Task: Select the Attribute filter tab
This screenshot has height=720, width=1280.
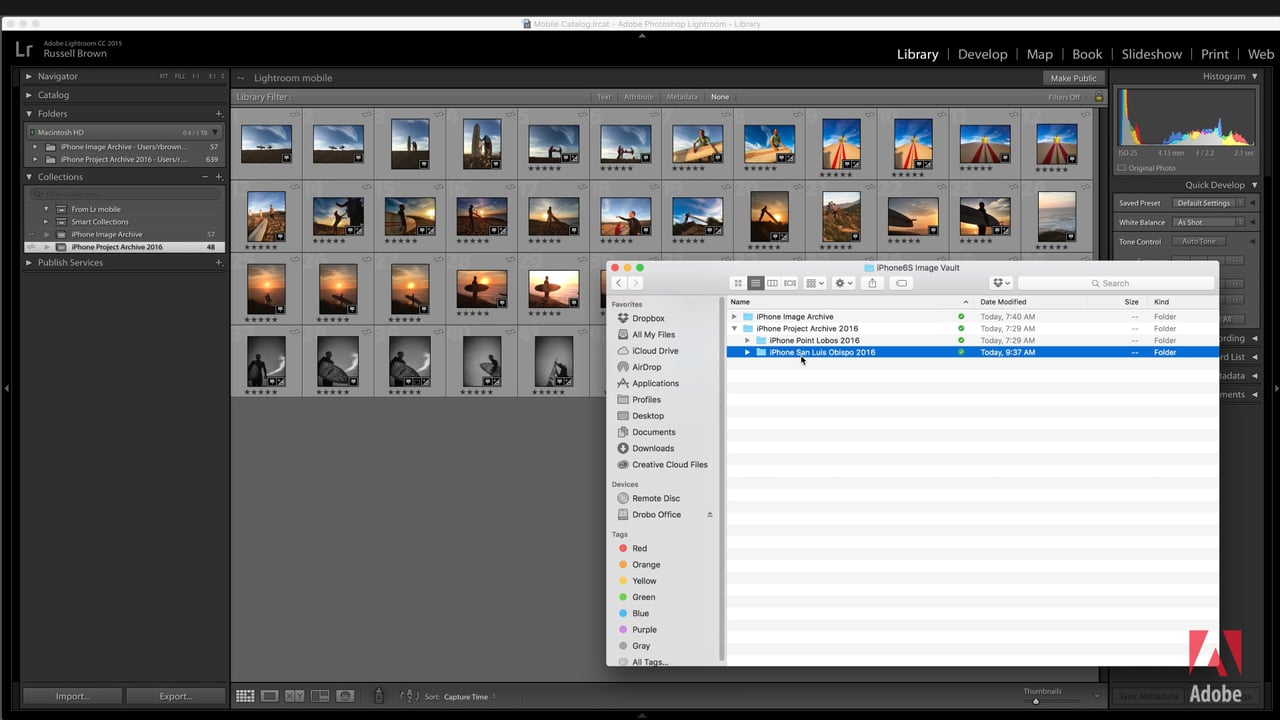Action: tap(638, 97)
